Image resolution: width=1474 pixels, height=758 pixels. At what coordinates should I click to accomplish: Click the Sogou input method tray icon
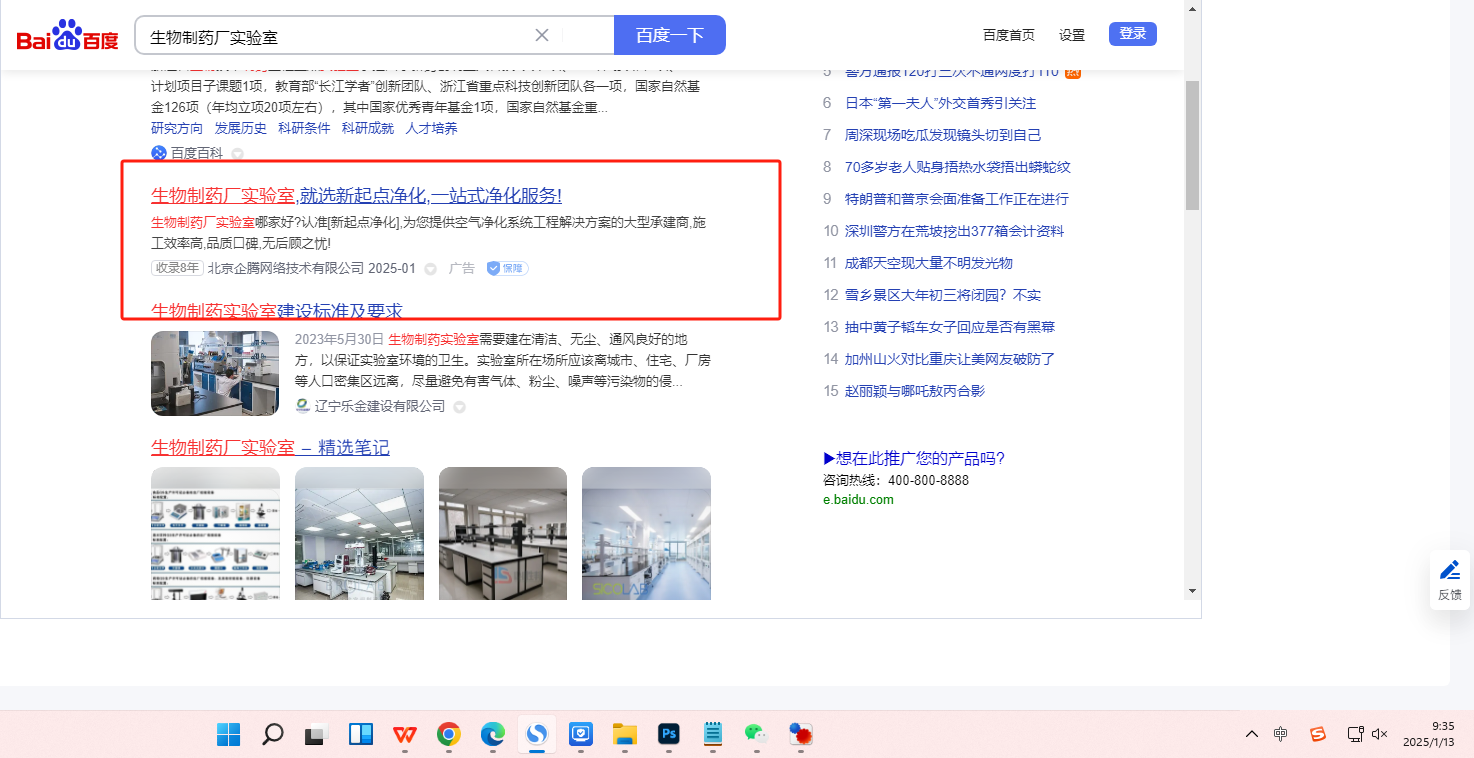click(1318, 734)
